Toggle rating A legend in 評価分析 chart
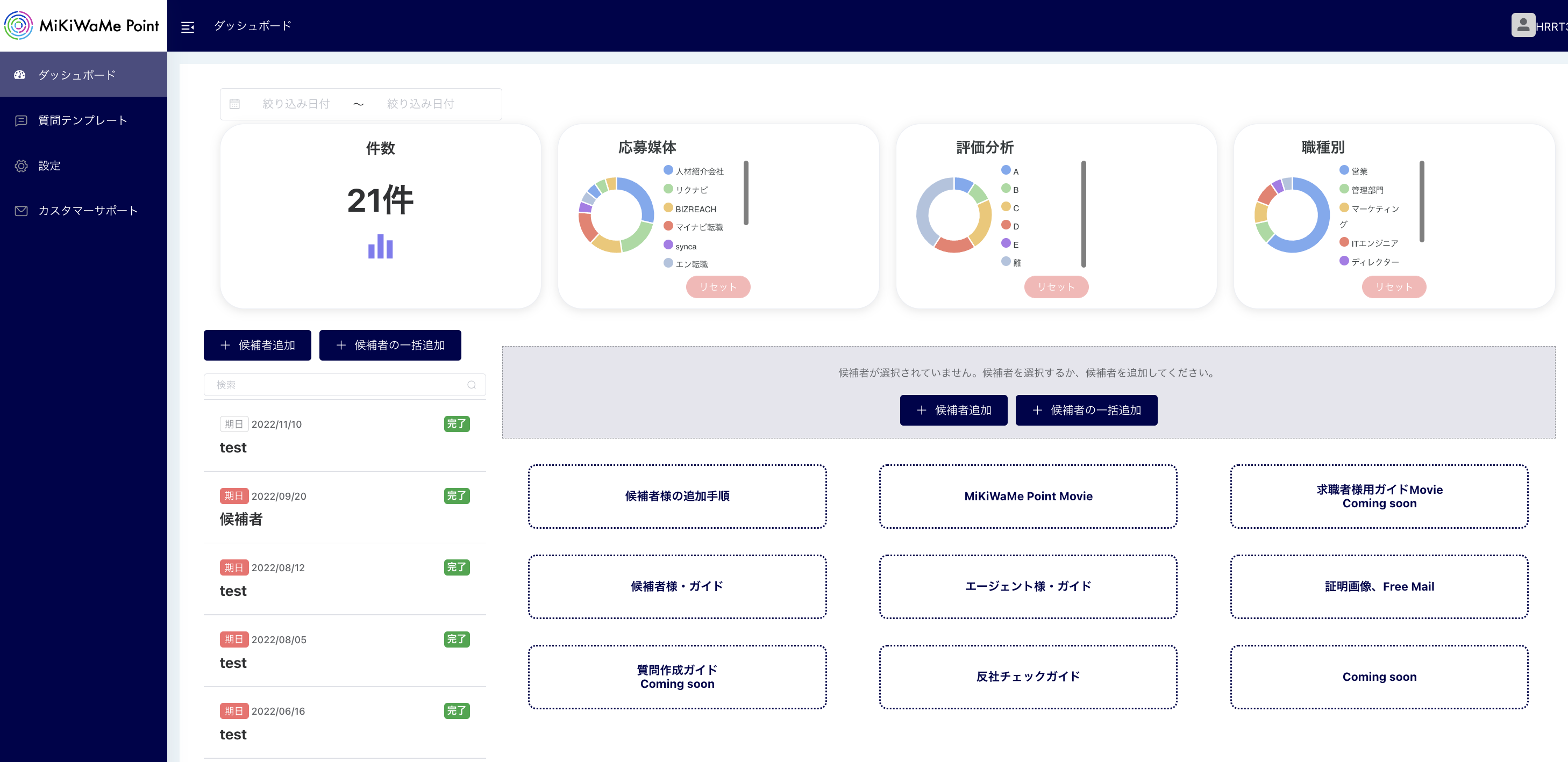Image resolution: width=1568 pixels, height=762 pixels. tap(1010, 171)
